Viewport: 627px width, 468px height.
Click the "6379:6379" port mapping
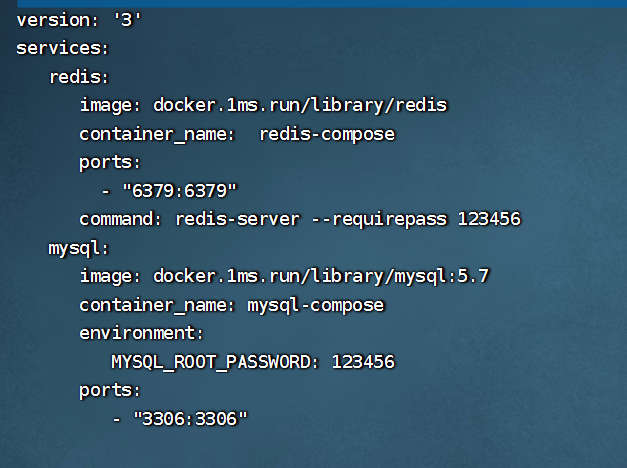[x=180, y=191]
